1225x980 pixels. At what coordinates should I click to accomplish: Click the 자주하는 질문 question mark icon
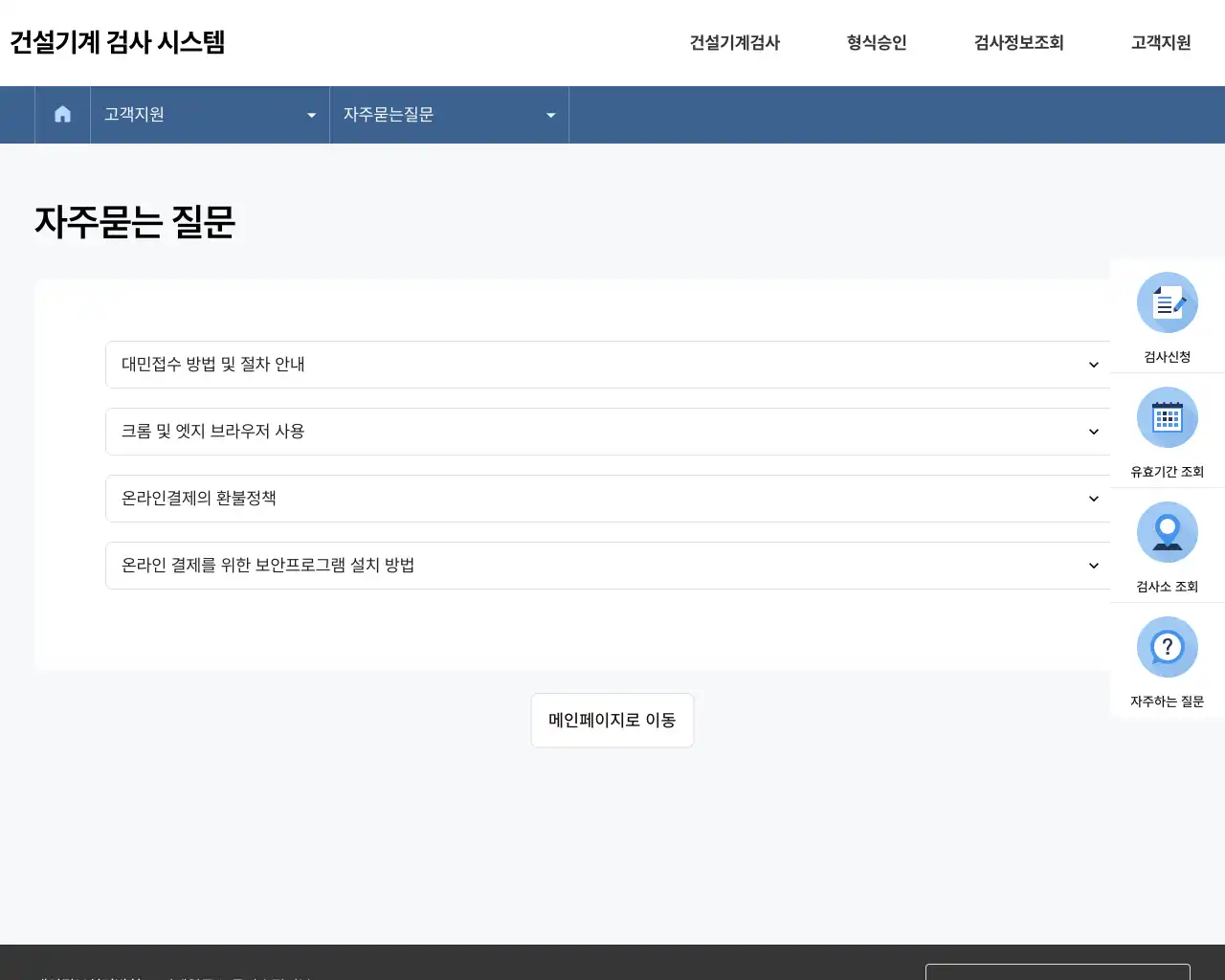1167,646
